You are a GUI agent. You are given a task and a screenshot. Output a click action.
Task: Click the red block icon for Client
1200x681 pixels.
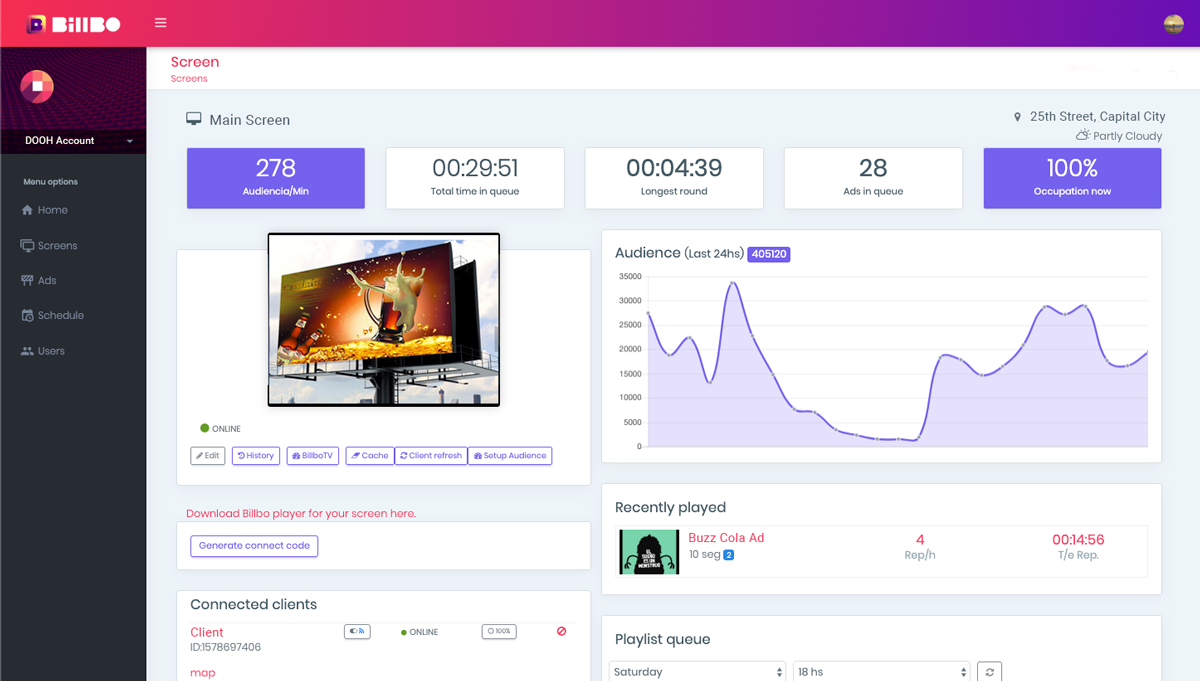[561, 632]
